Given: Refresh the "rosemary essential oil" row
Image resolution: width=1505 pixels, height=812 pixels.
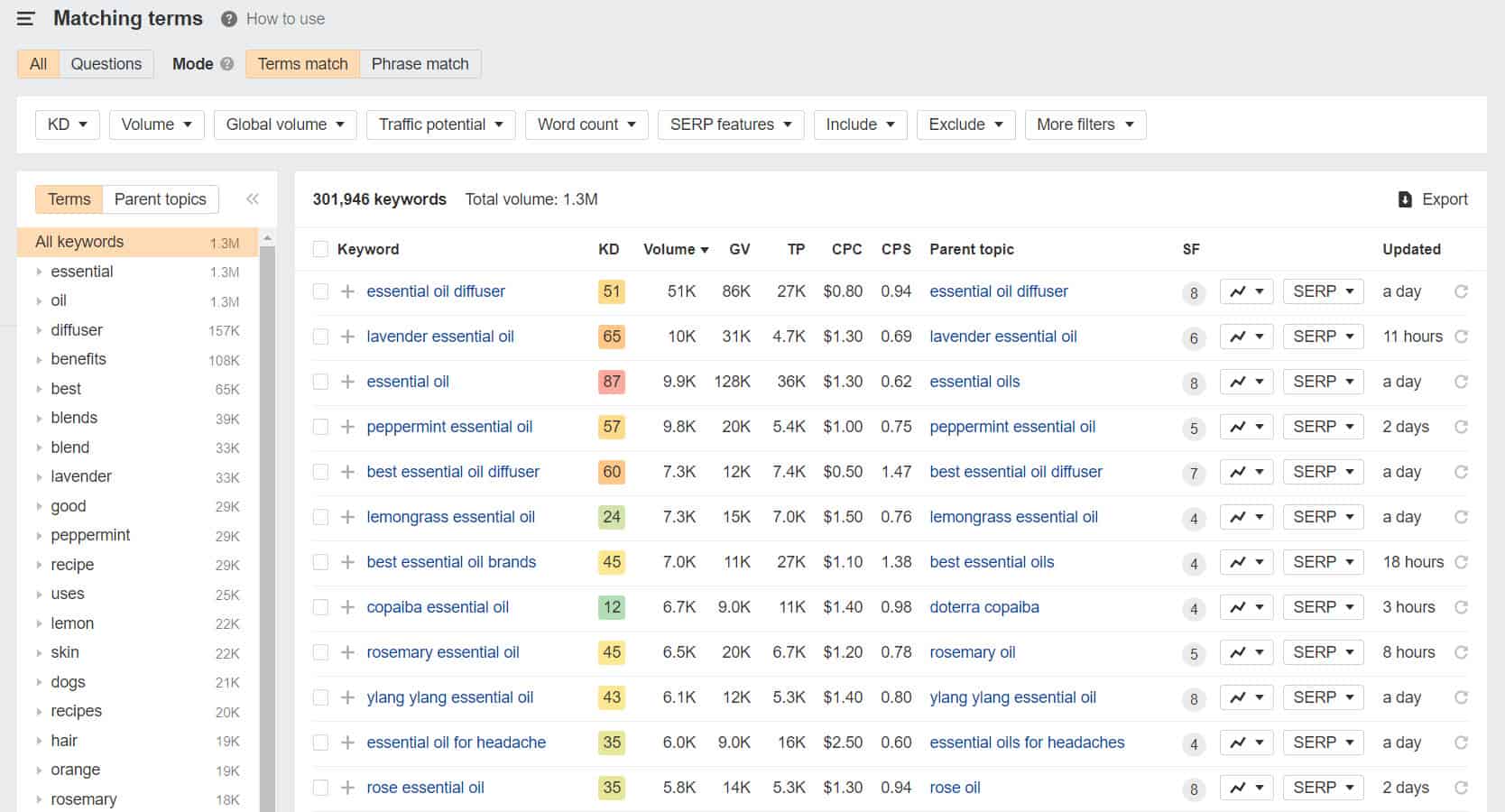Looking at the screenshot, I should (x=1461, y=652).
